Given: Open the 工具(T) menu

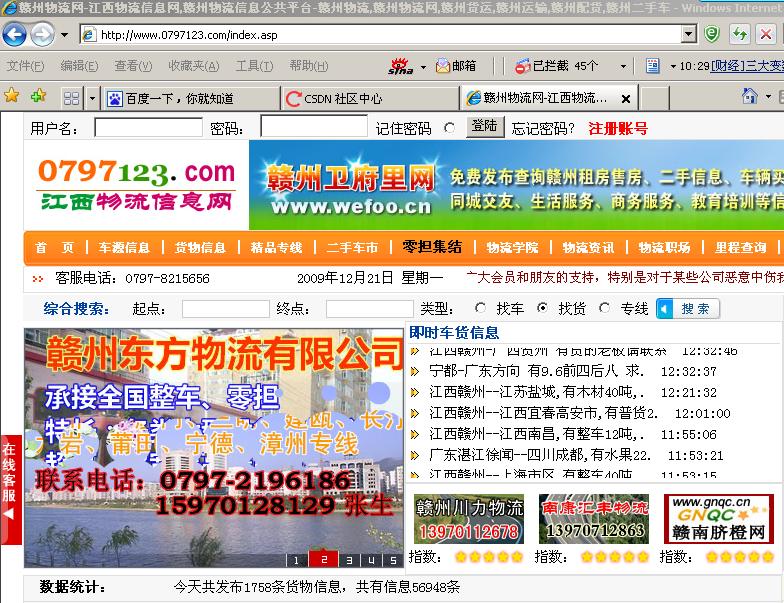Looking at the screenshot, I should pos(254,66).
